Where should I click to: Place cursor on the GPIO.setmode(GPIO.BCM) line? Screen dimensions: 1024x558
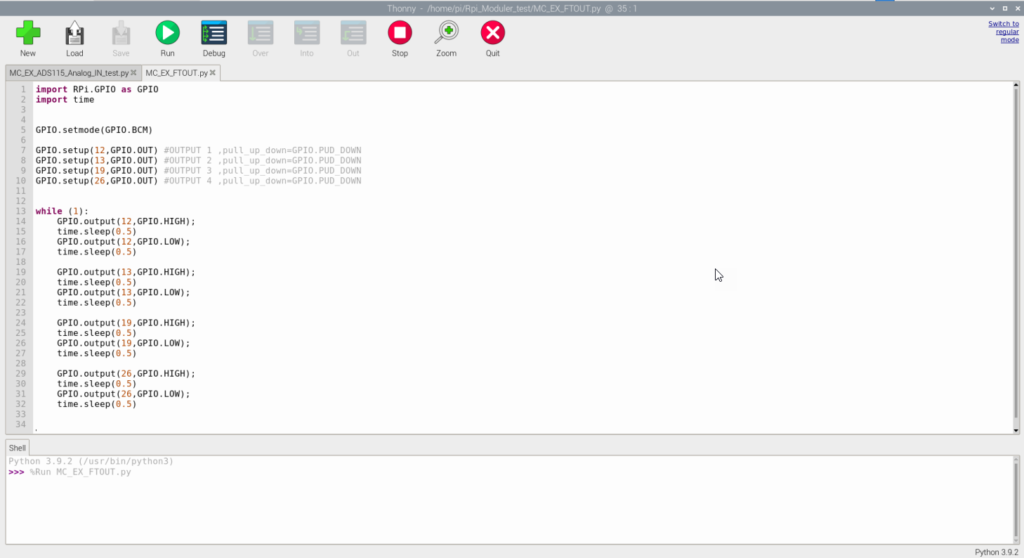pos(94,130)
